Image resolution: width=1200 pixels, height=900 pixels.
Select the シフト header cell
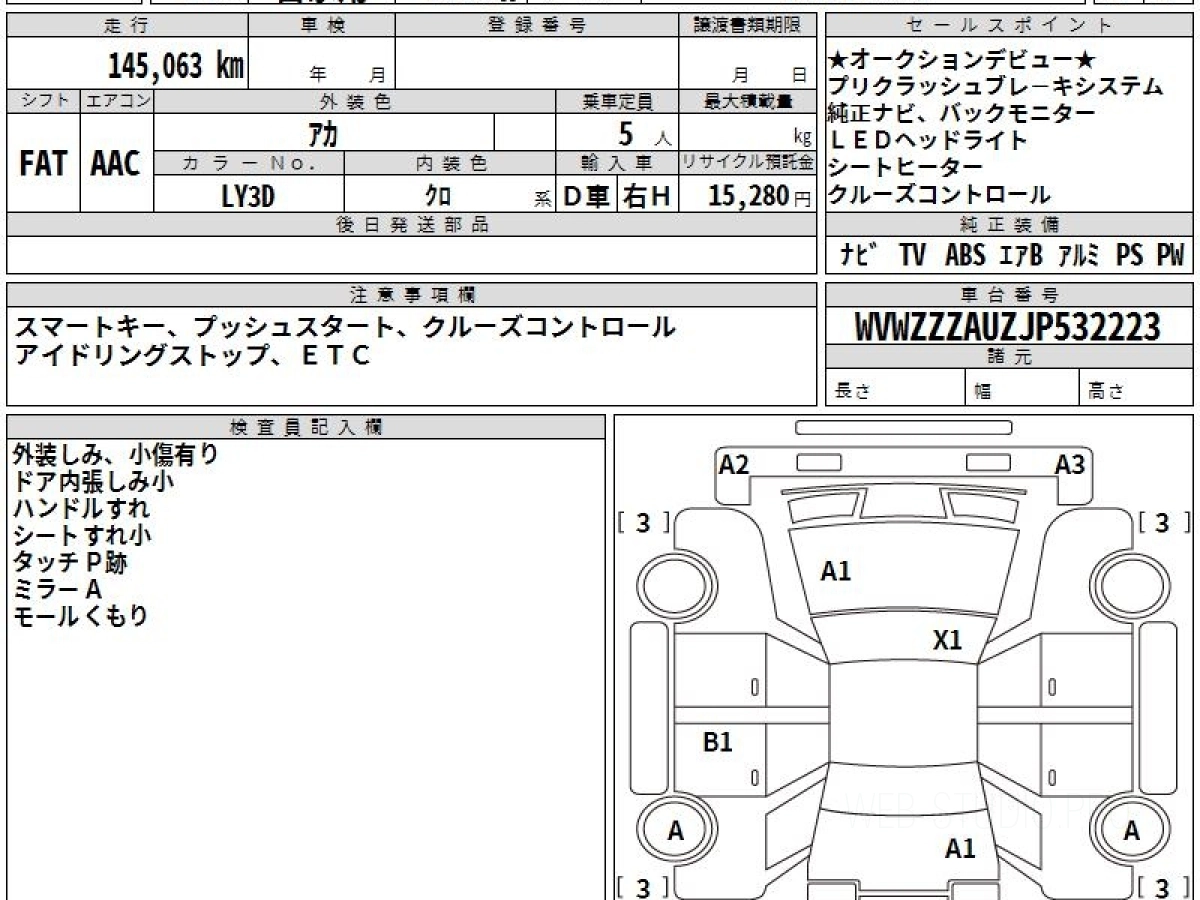44,101
